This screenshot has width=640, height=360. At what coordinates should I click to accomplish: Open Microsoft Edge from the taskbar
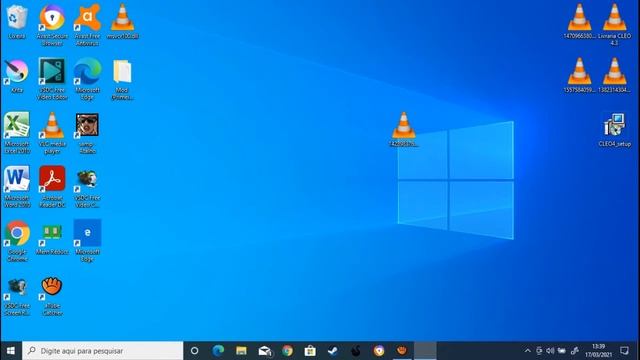(x=218, y=351)
